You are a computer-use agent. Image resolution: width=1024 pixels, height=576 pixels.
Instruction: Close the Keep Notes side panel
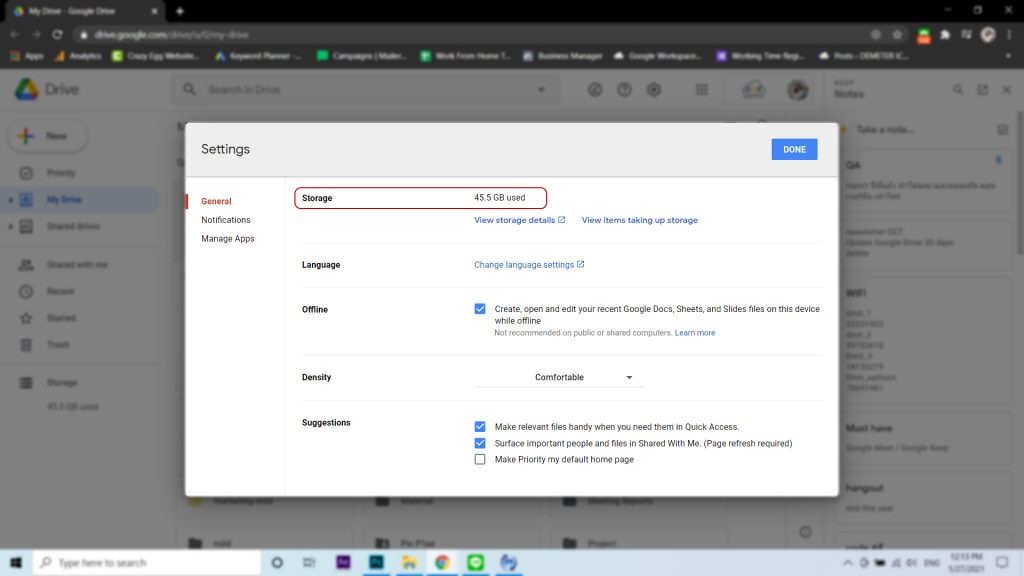click(1006, 89)
